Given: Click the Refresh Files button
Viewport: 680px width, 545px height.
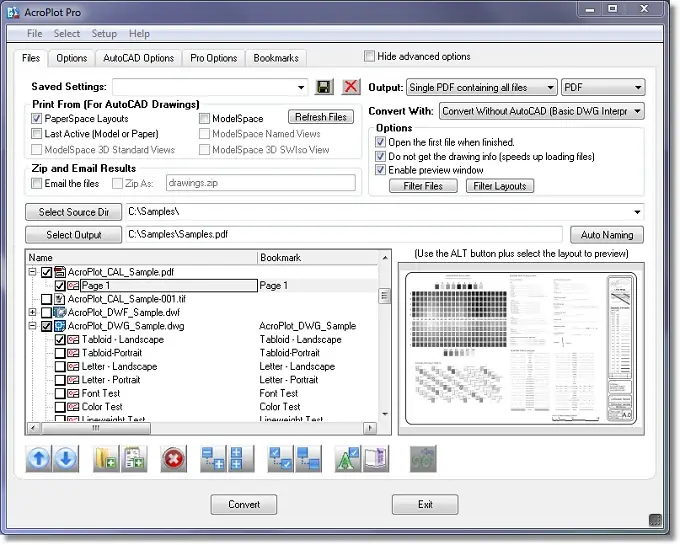Looking at the screenshot, I should tap(321, 117).
